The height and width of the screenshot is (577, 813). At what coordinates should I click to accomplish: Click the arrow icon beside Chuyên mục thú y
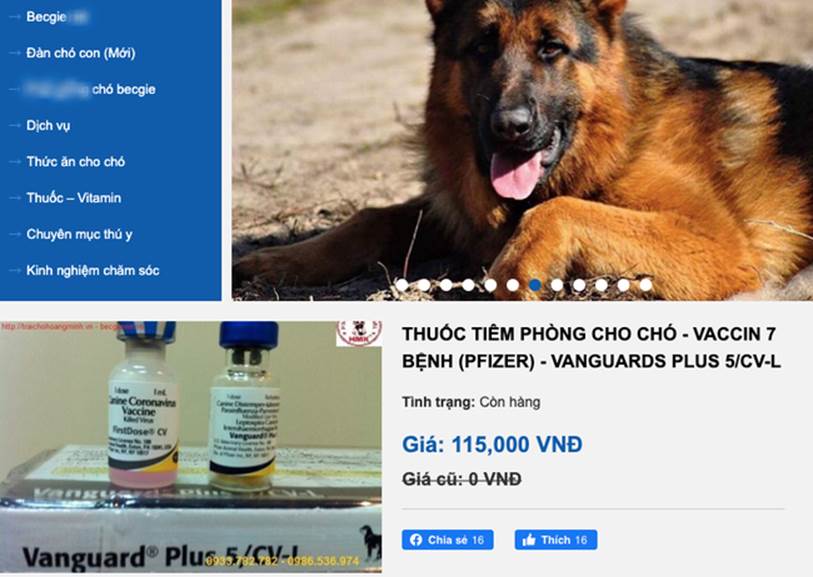pos(15,234)
